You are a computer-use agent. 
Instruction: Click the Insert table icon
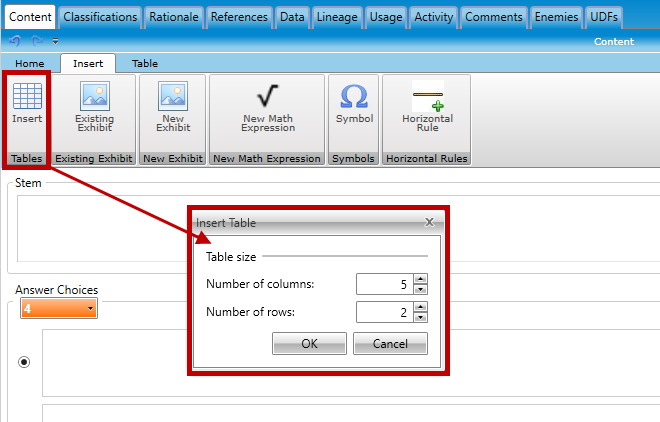point(27,98)
